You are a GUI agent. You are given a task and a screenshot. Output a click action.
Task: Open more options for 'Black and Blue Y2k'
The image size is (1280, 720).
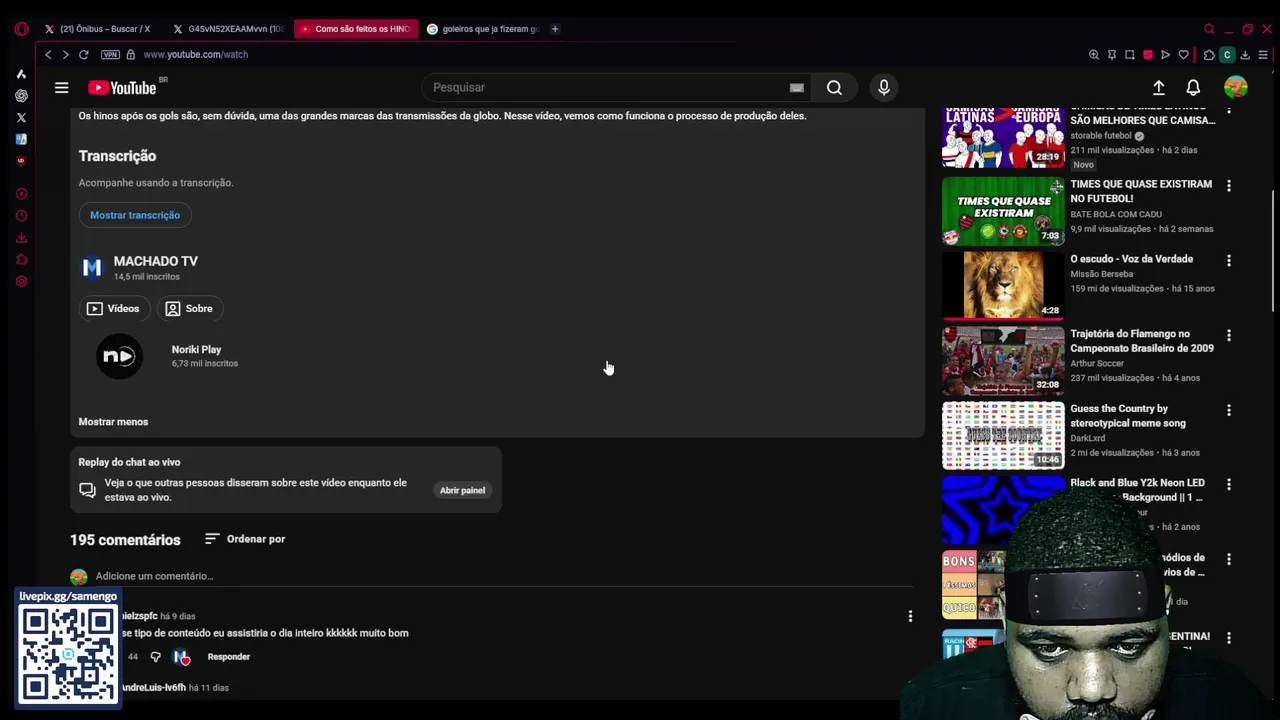tap(1229, 485)
